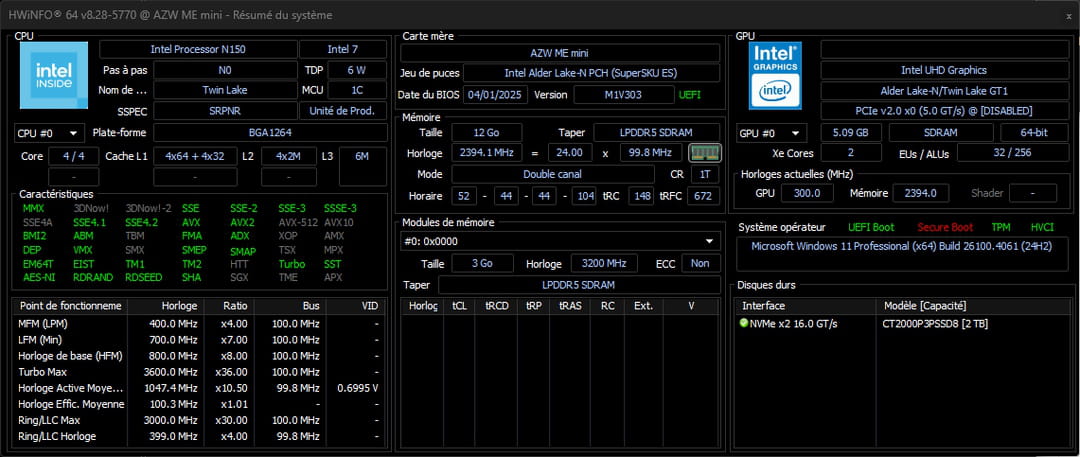
Task: Open the GPU #0 selector dropdown
Action: coord(771,133)
